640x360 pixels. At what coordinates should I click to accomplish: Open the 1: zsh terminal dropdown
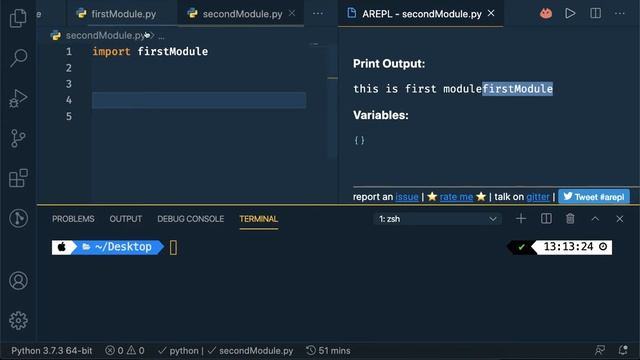(x=437, y=219)
